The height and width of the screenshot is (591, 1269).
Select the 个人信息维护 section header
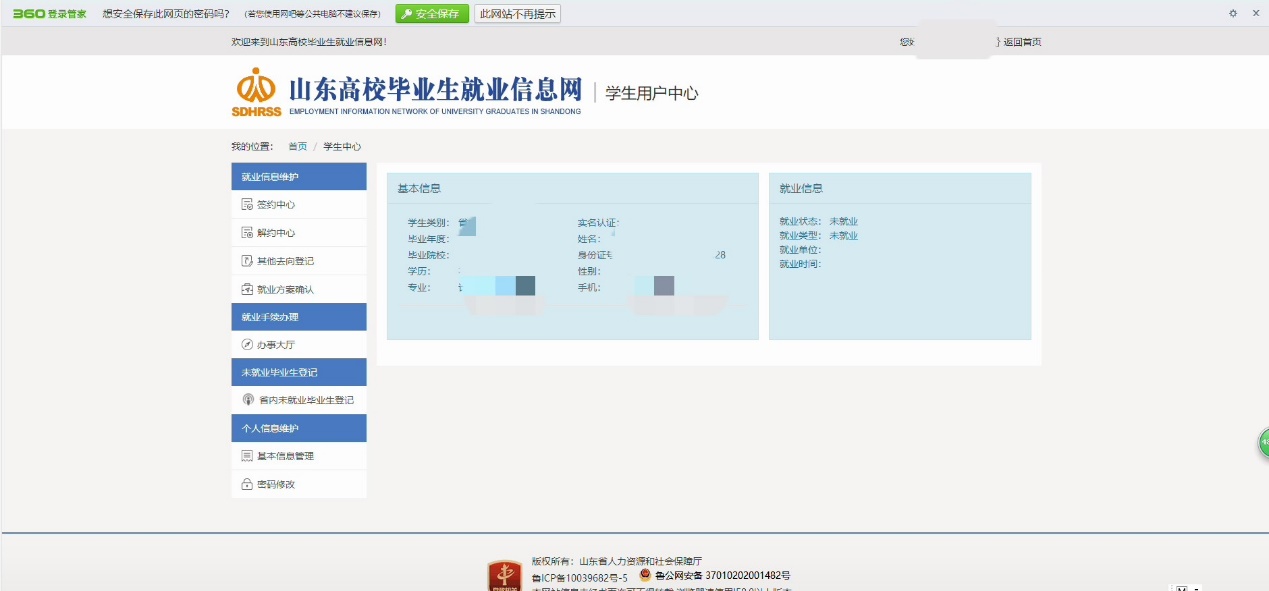(x=298, y=428)
